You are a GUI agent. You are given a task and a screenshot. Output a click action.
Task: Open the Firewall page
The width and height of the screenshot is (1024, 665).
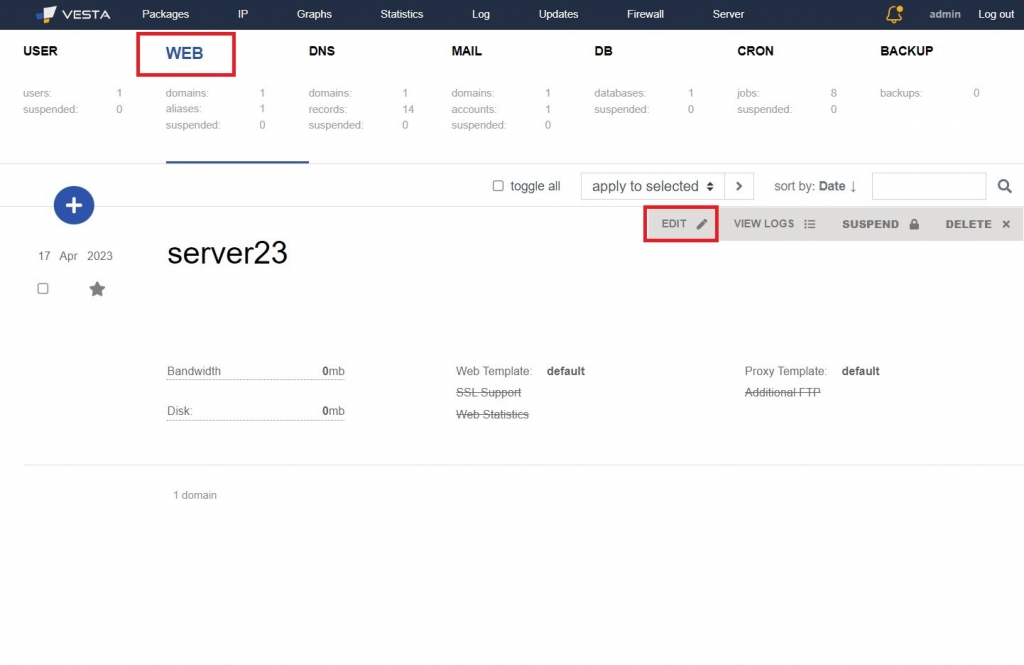[645, 14]
